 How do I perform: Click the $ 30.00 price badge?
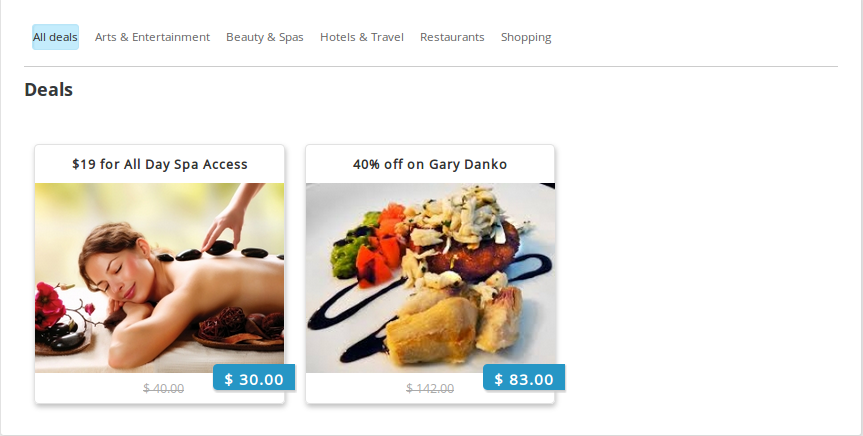[254, 378]
